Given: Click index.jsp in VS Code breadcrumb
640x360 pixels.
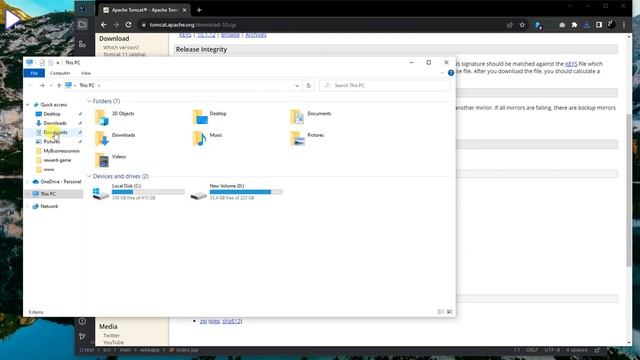Looking at the screenshot, I should [x=184, y=350].
